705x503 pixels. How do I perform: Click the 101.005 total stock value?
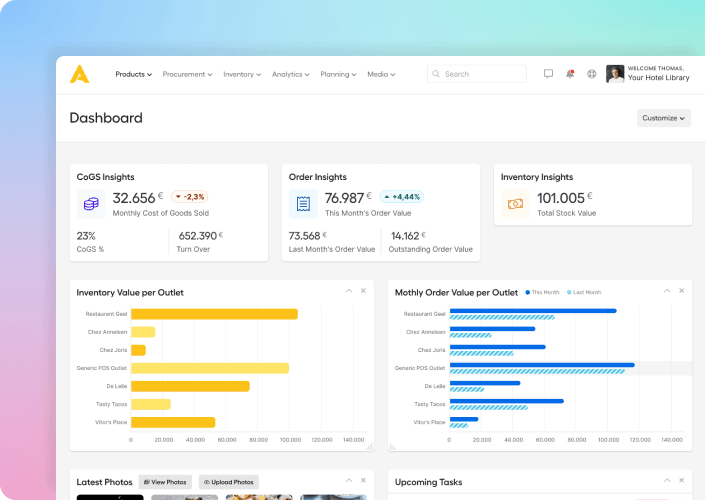(x=561, y=198)
